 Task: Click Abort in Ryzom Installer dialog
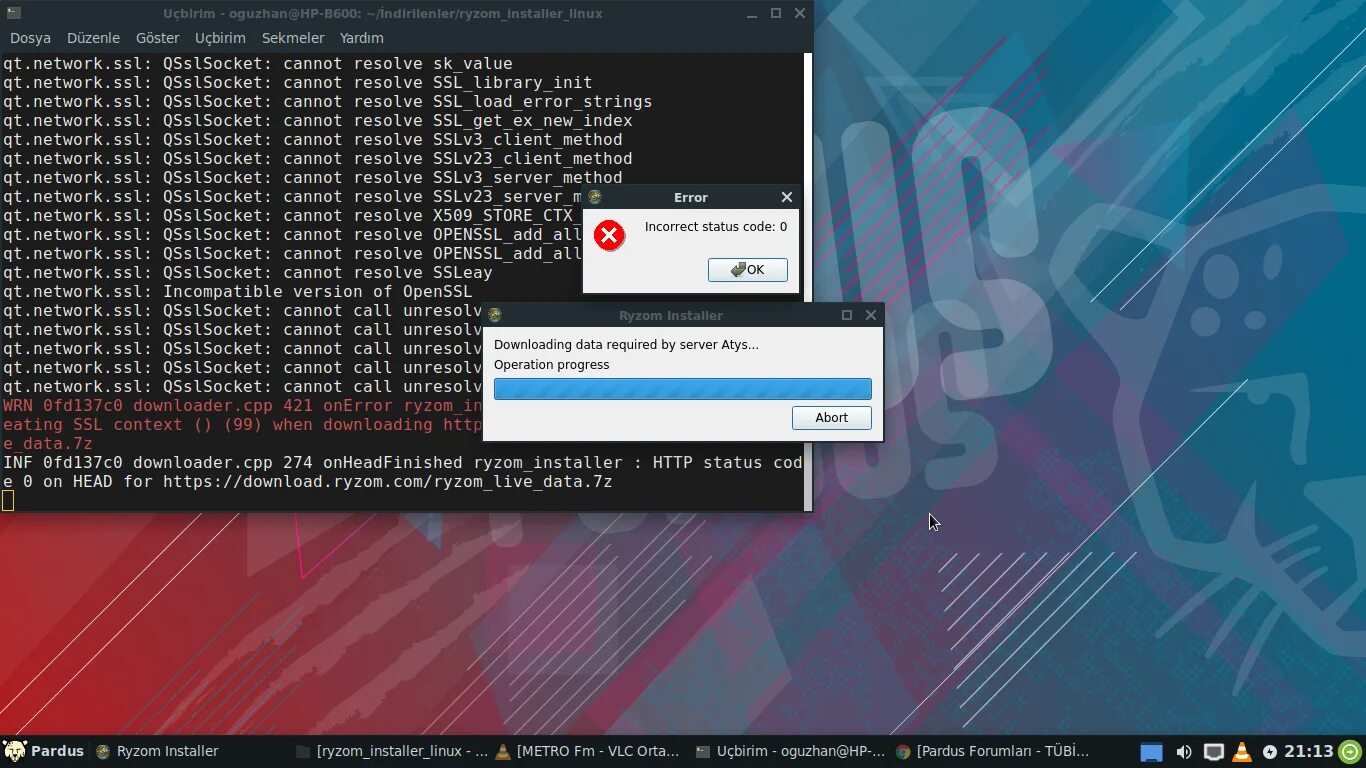831,418
